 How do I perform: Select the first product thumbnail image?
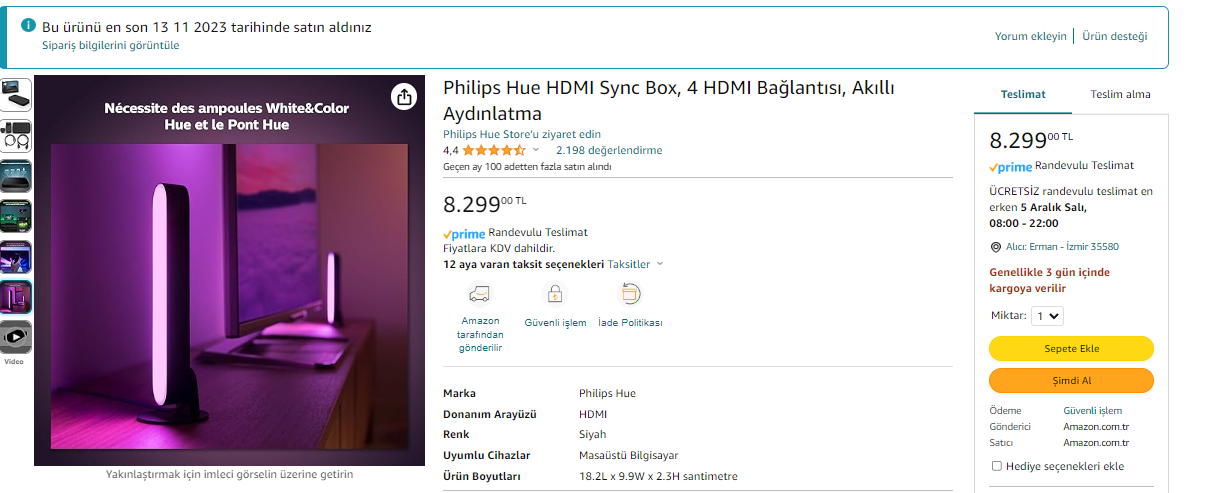click(x=16, y=94)
